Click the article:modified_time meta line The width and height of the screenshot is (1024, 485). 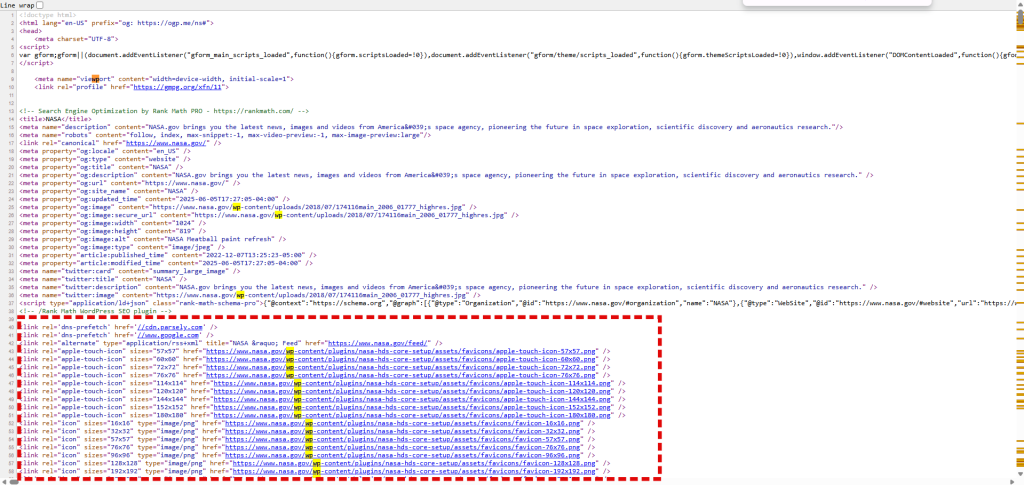168,263
